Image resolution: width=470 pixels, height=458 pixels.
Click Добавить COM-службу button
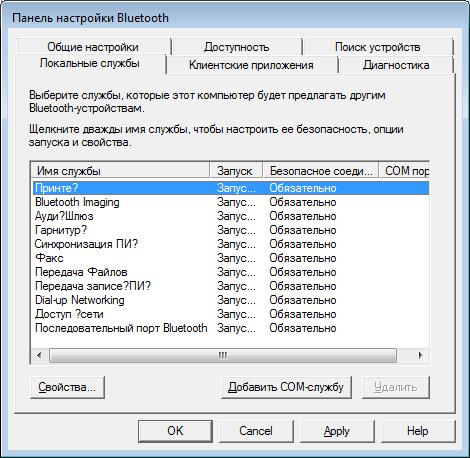(286, 387)
